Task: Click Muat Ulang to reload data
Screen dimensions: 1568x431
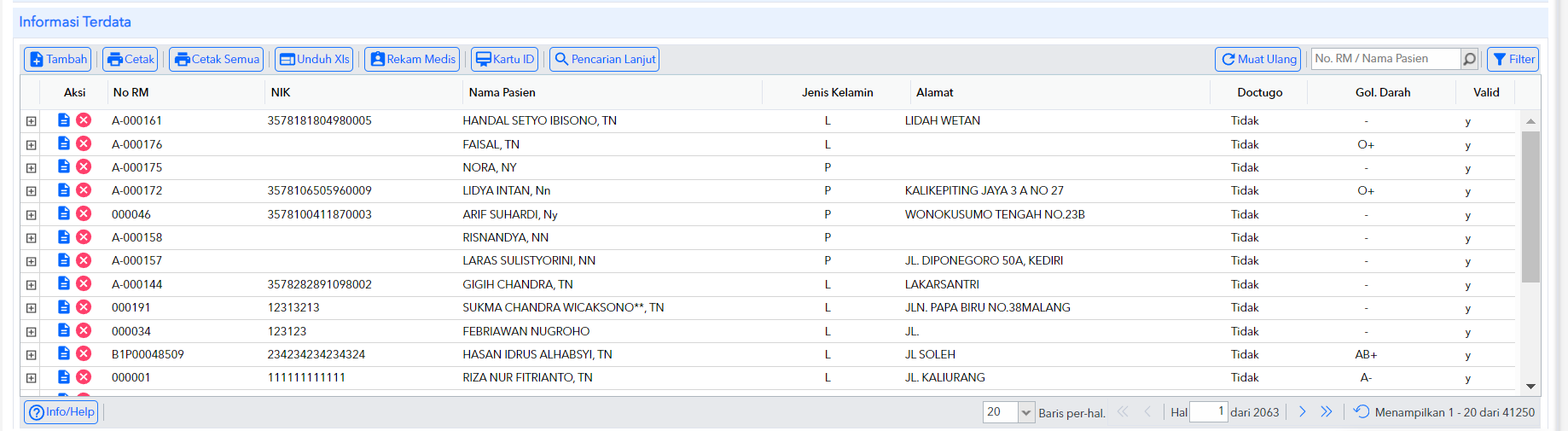Action: [1258, 59]
